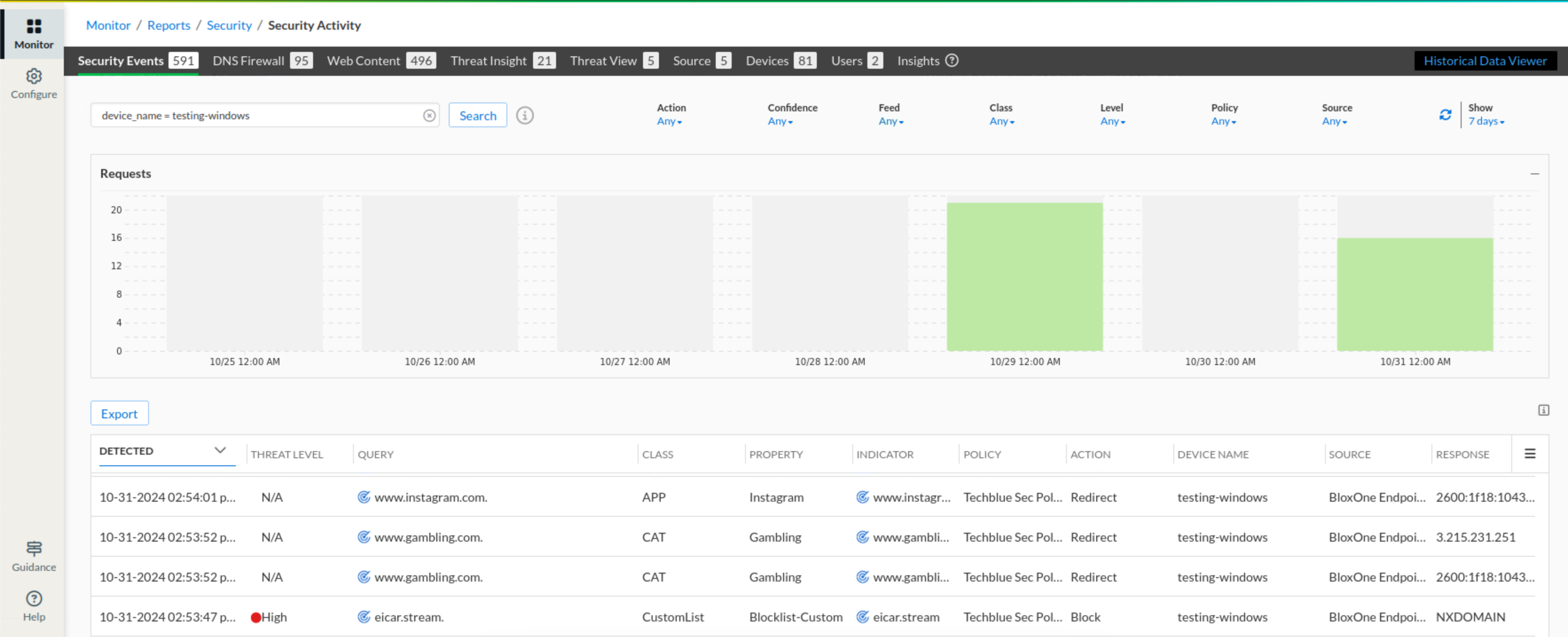Click the search info icon
The height and width of the screenshot is (637, 1568).
pos(525,116)
